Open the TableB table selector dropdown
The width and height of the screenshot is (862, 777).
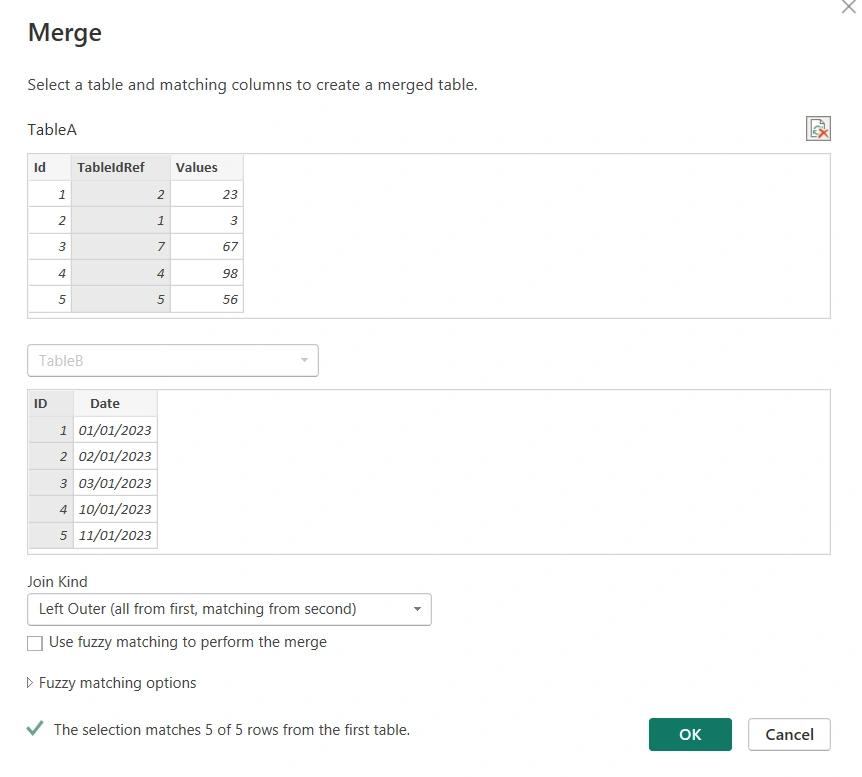pos(173,361)
